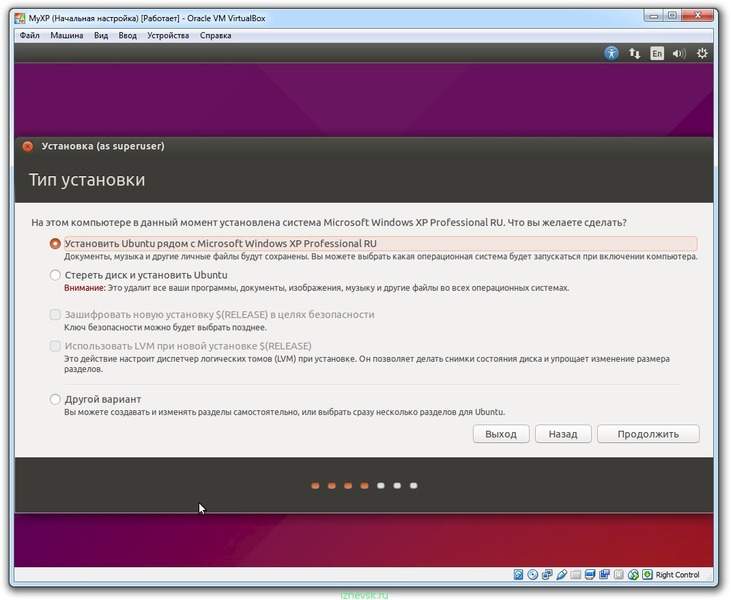Click the network connection arrows indicator
This screenshot has height=600, width=731.
(x=634, y=54)
